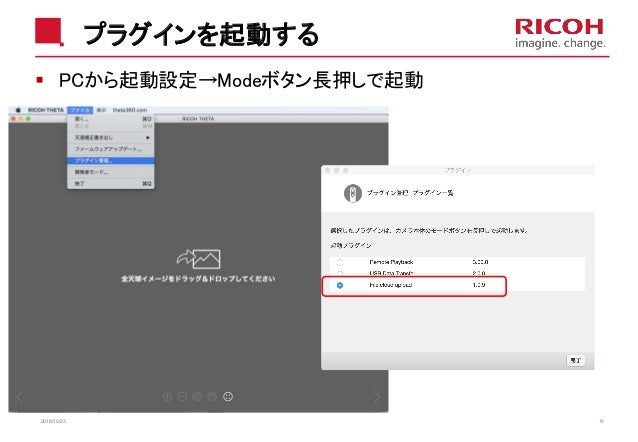Choose ファームウェアアップデート… menu entry
Viewport: 638px width, 442px height.
(x=111, y=149)
